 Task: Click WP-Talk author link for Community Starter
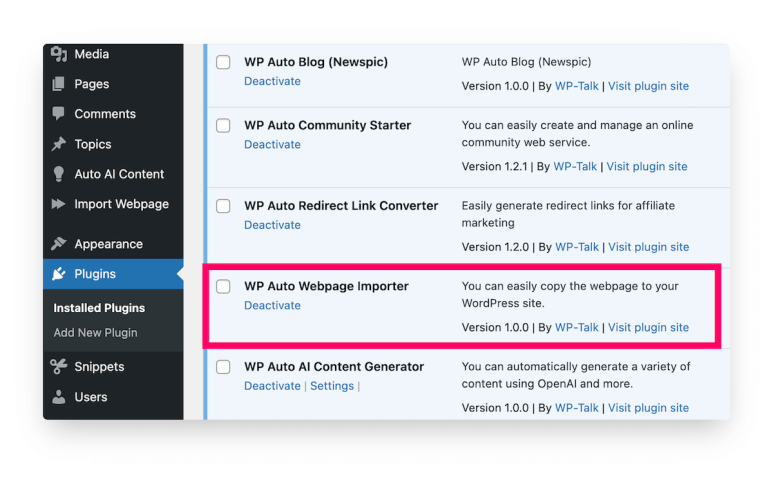point(575,167)
